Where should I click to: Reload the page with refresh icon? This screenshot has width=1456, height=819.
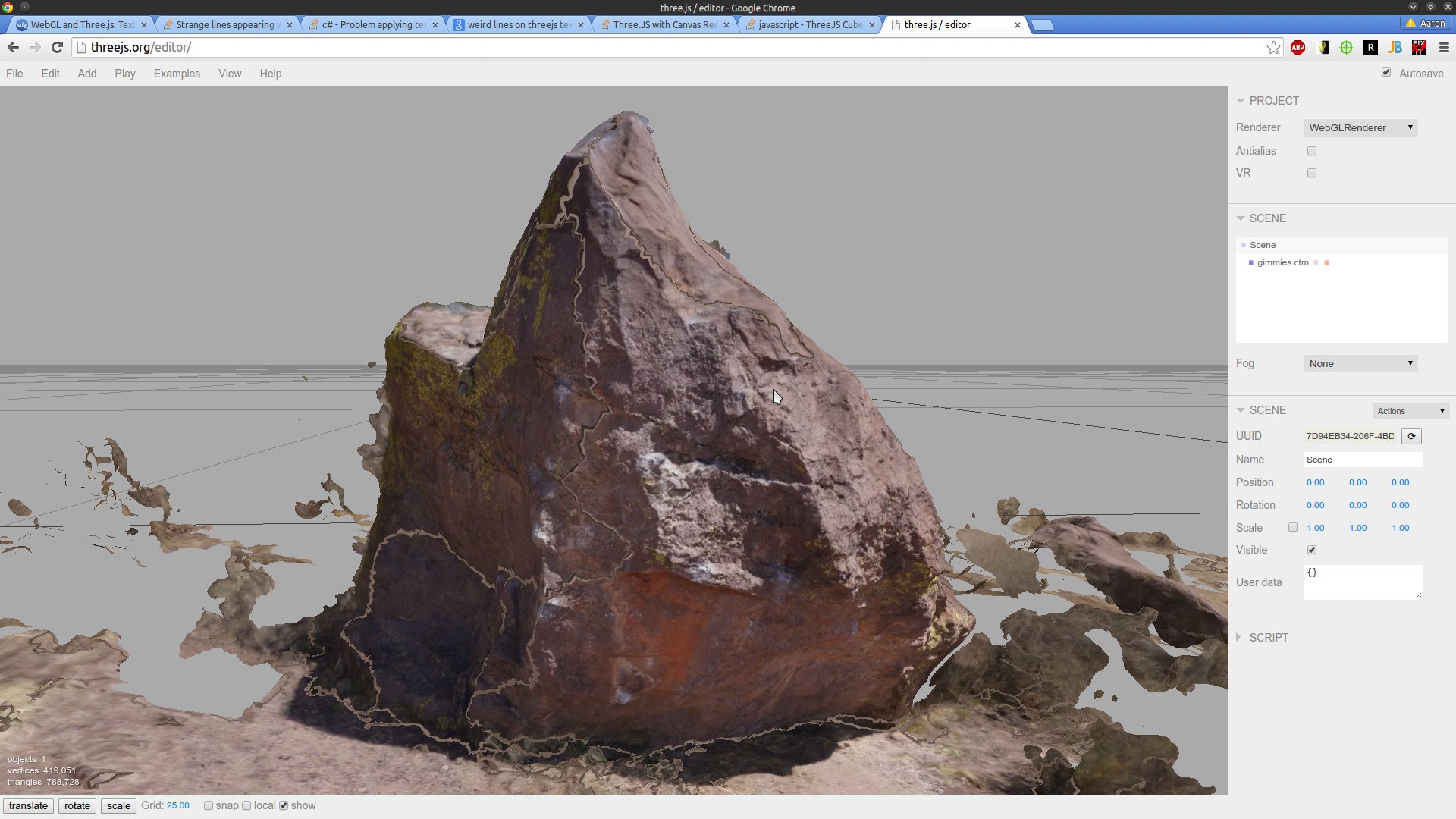57,47
